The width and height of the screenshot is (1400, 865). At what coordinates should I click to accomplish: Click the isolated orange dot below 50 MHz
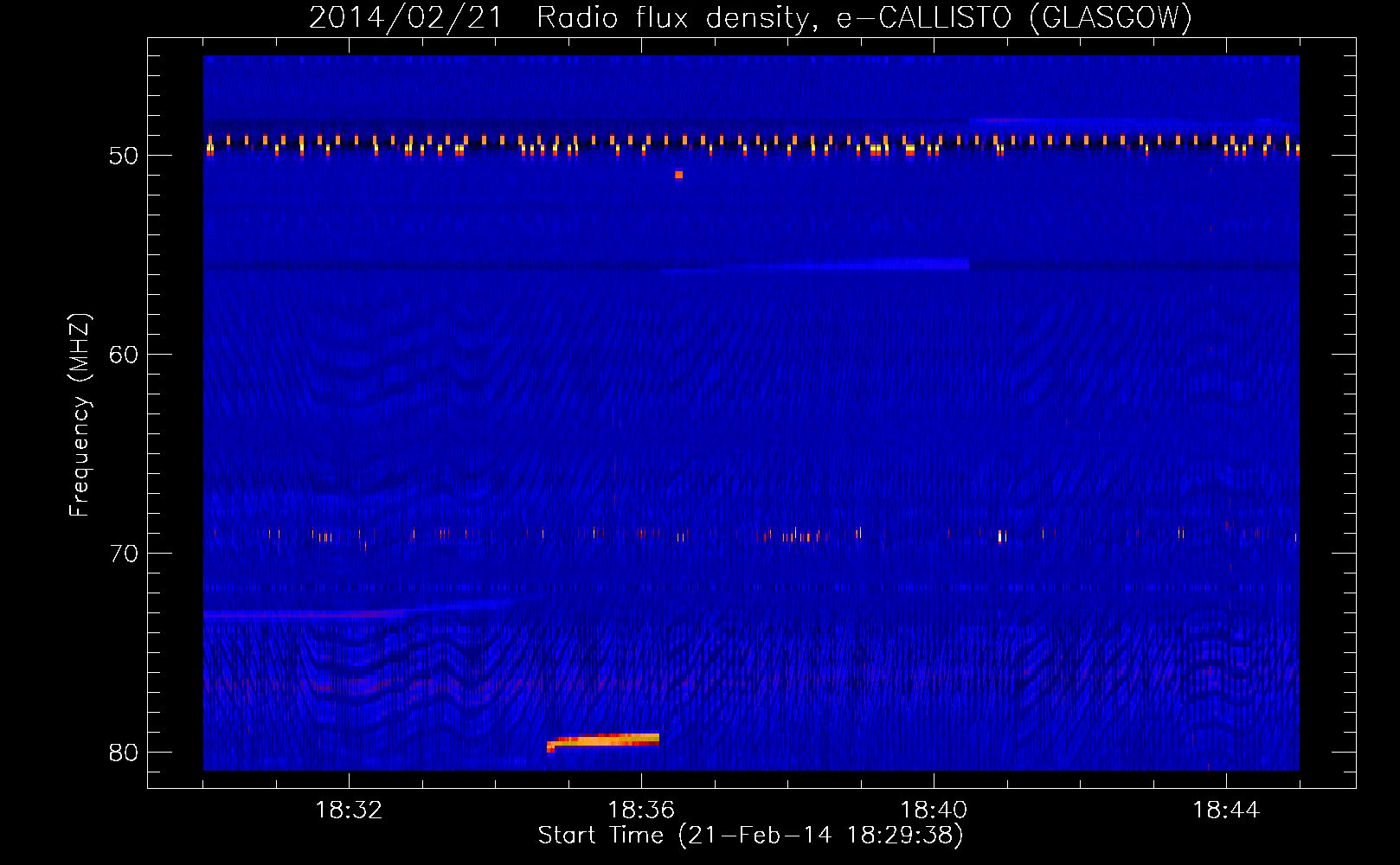(679, 175)
